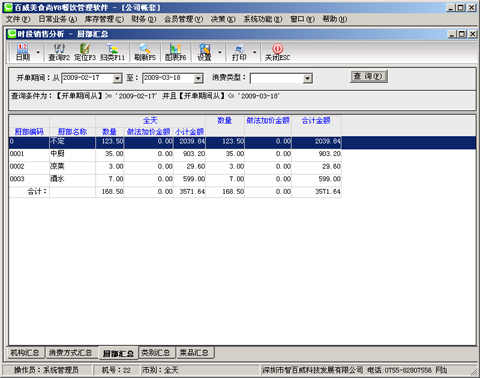This screenshot has width=480, height=378.
Task: Select the 中厨 row name cell
Action: click(x=72, y=154)
